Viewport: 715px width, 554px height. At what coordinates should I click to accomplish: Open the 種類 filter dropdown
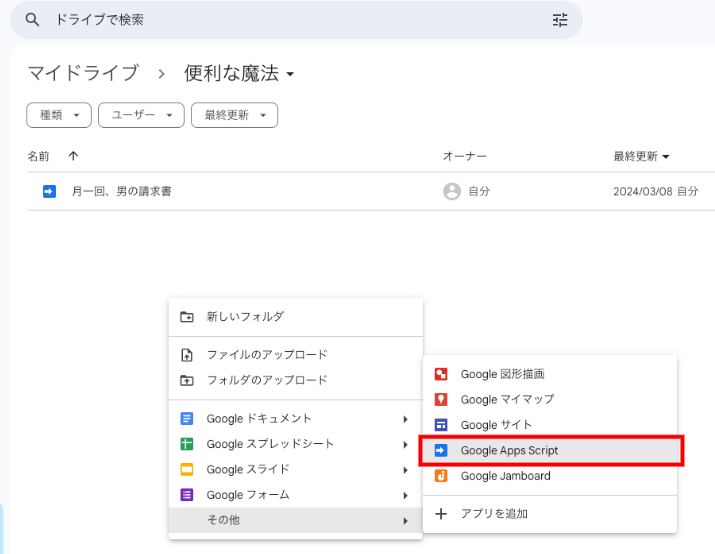[x=59, y=115]
